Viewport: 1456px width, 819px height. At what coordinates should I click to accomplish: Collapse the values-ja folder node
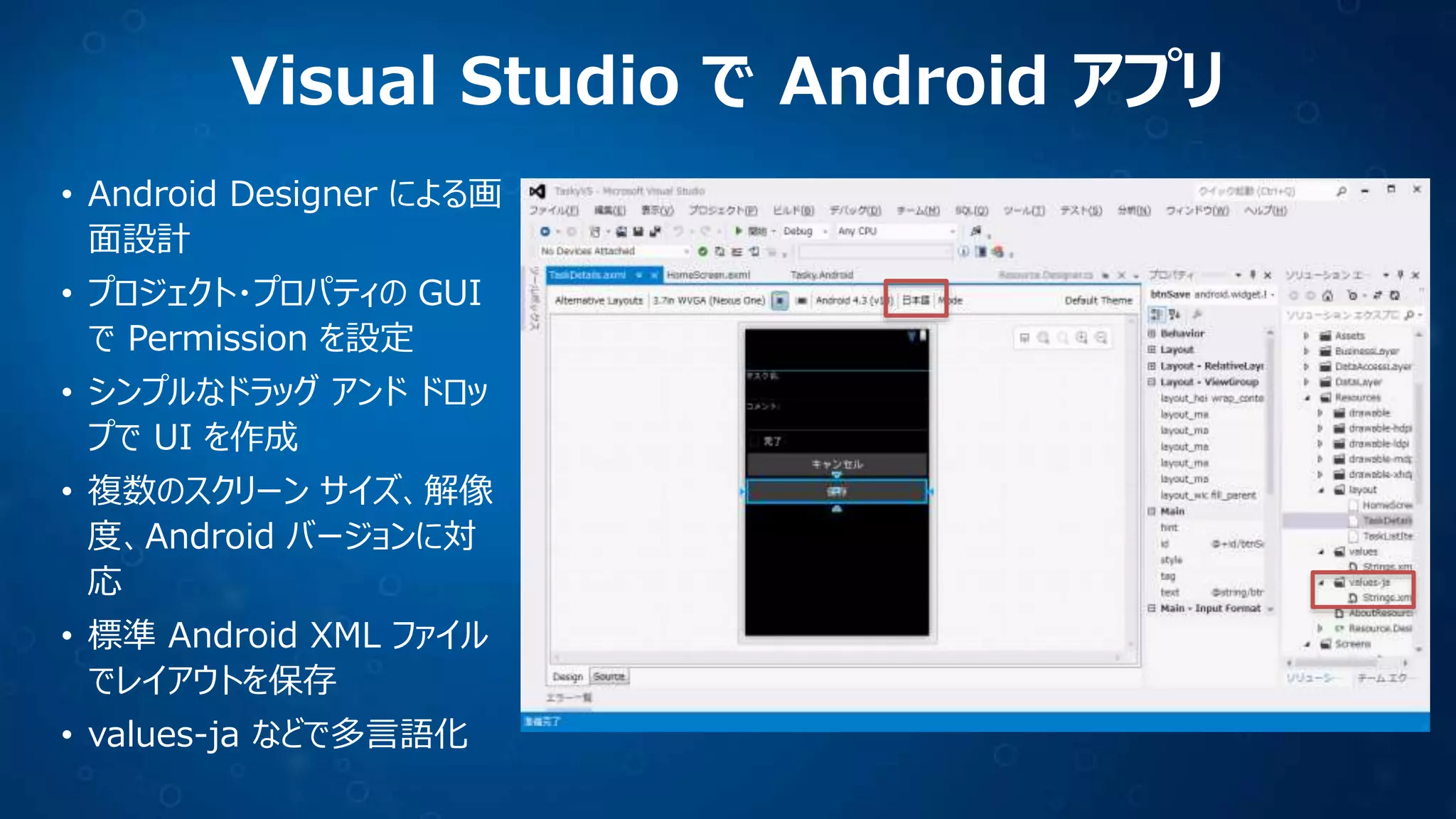click(1321, 582)
